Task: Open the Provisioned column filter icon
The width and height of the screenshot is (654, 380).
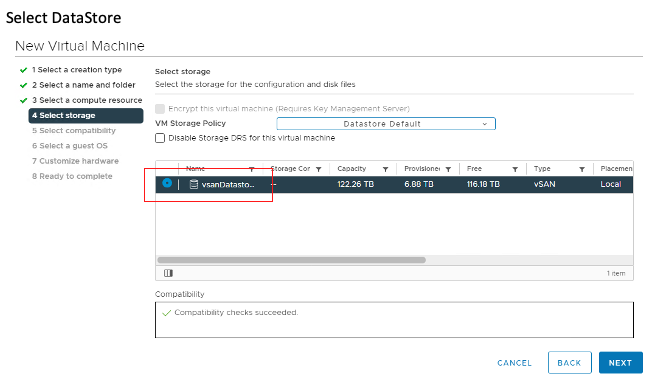Action: [x=448, y=169]
